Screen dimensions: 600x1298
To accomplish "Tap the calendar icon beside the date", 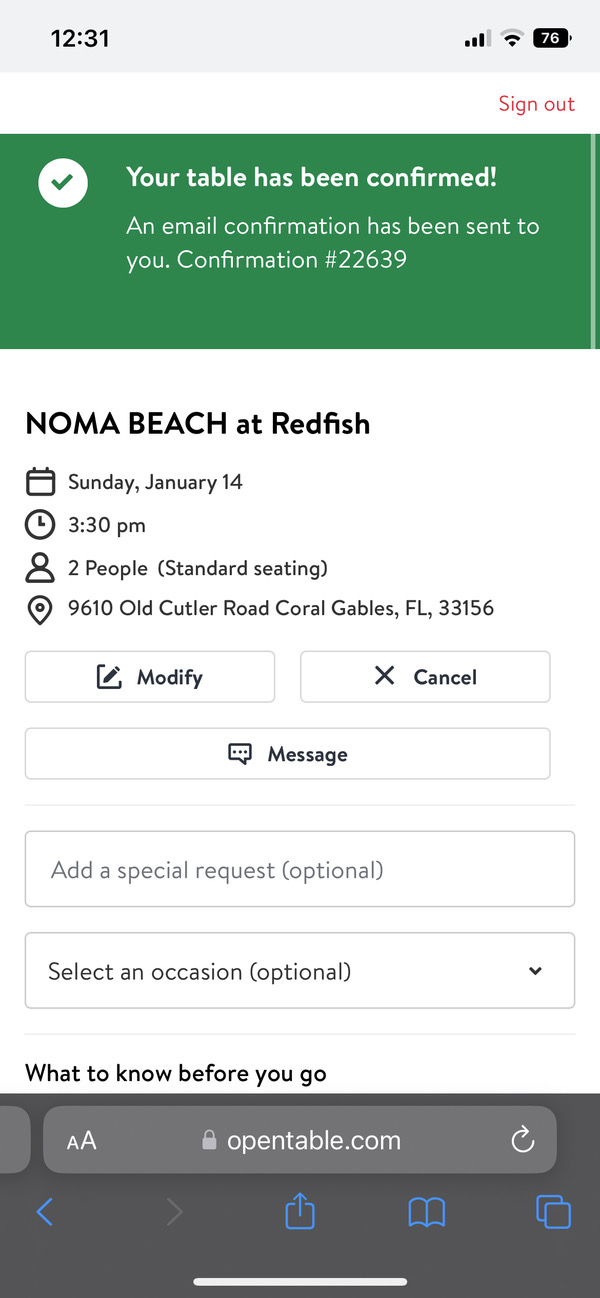I will [x=39, y=482].
